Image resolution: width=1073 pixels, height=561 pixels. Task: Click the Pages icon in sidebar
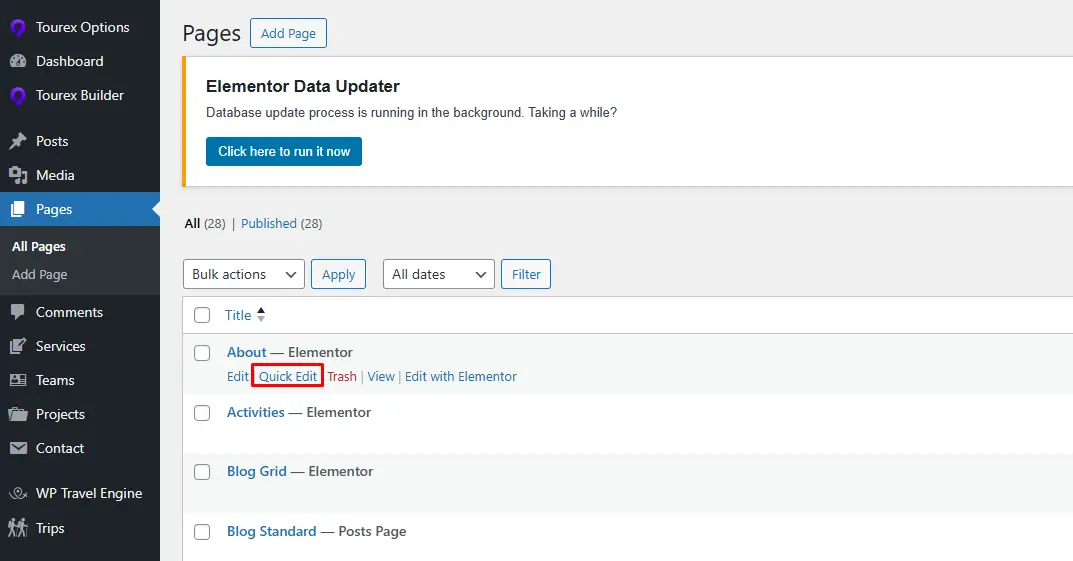click(x=18, y=209)
